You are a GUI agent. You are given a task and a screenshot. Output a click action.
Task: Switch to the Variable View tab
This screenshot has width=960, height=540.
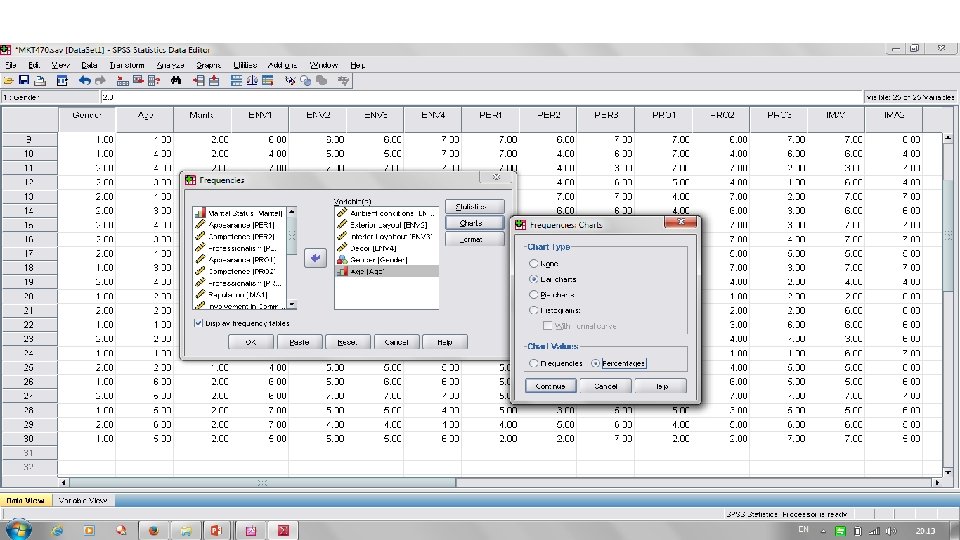(x=83, y=500)
